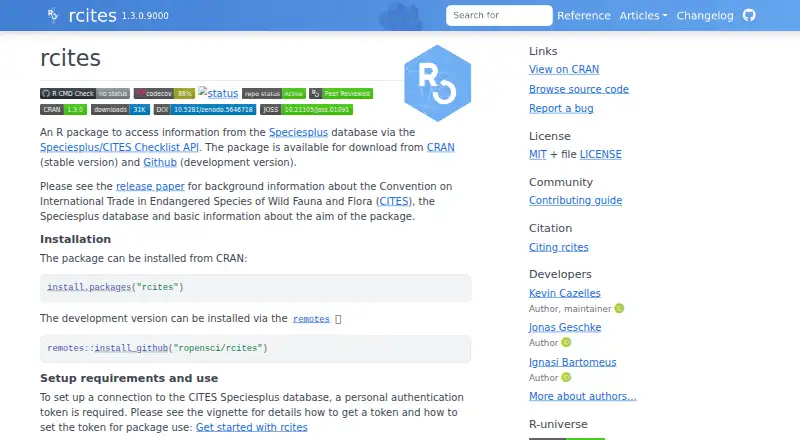
Task: Open the Peer Reviewed badge
Action: [x=341, y=93]
